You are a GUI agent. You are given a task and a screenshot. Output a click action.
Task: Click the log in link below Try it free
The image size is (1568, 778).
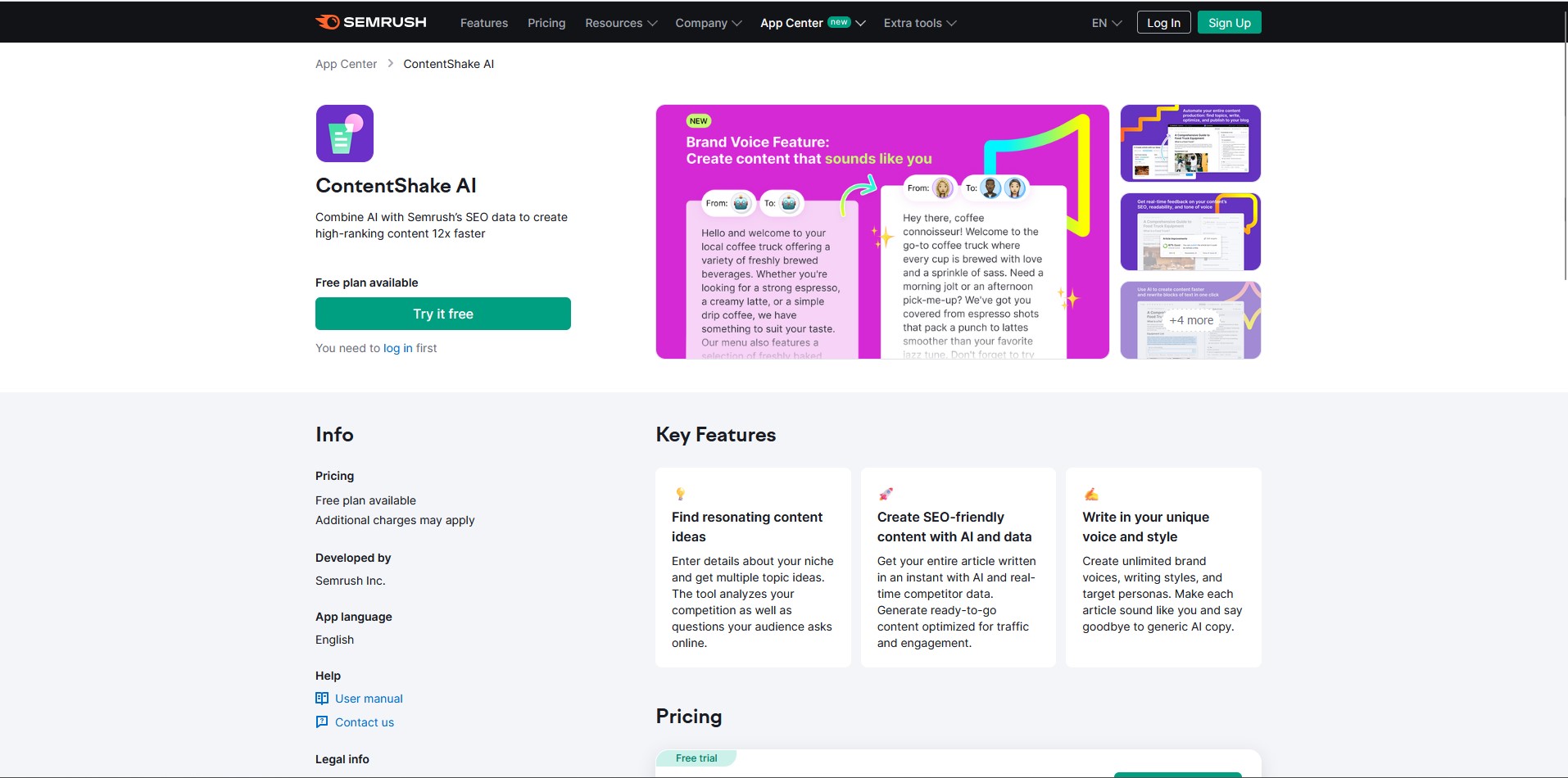pyautogui.click(x=398, y=348)
